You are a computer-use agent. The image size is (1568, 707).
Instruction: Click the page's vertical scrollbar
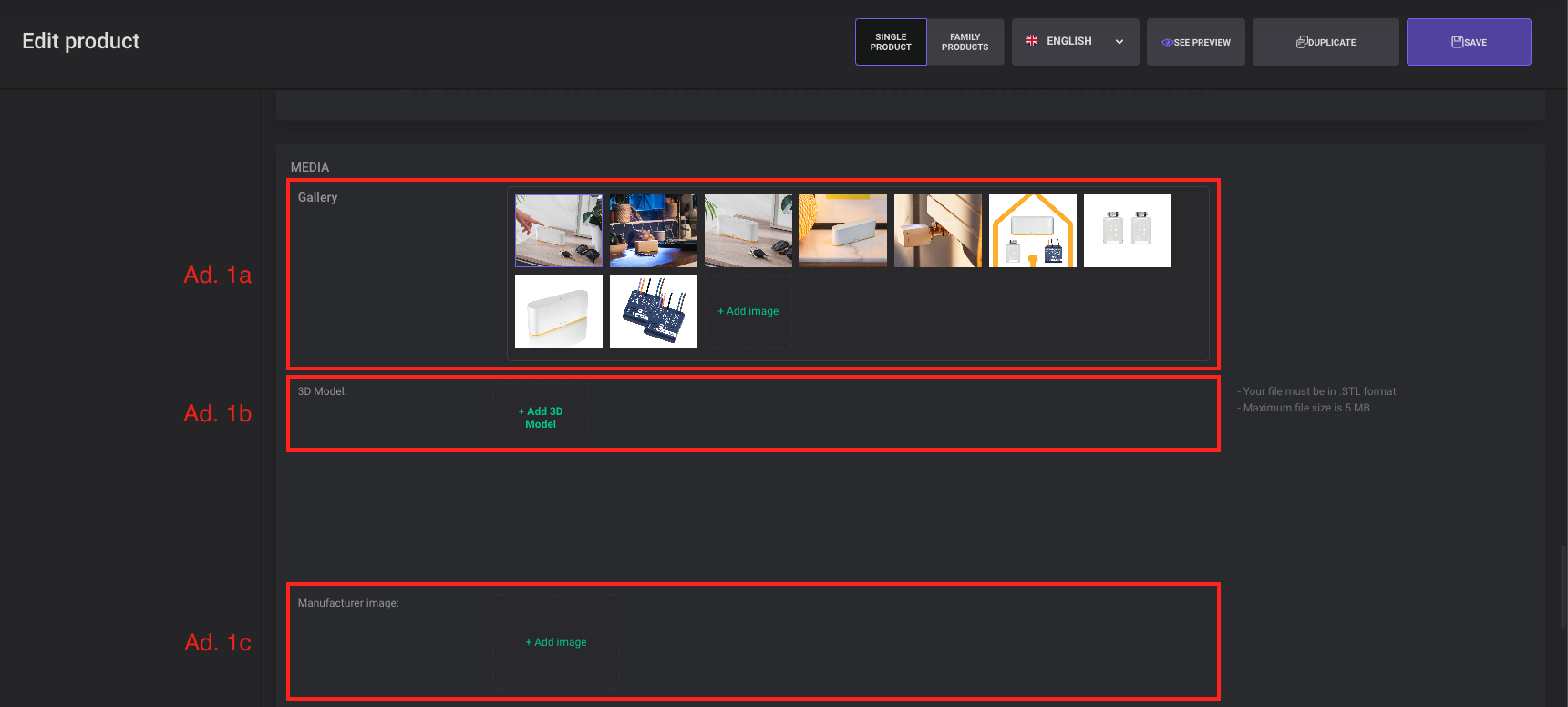coord(1563,584)
